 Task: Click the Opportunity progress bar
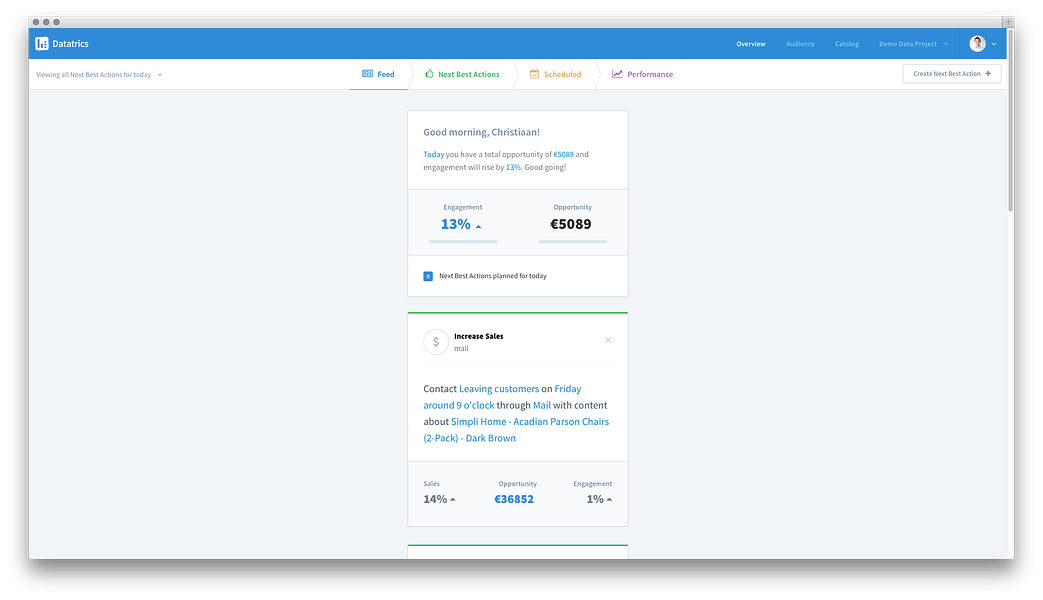(x=573, y=241)
